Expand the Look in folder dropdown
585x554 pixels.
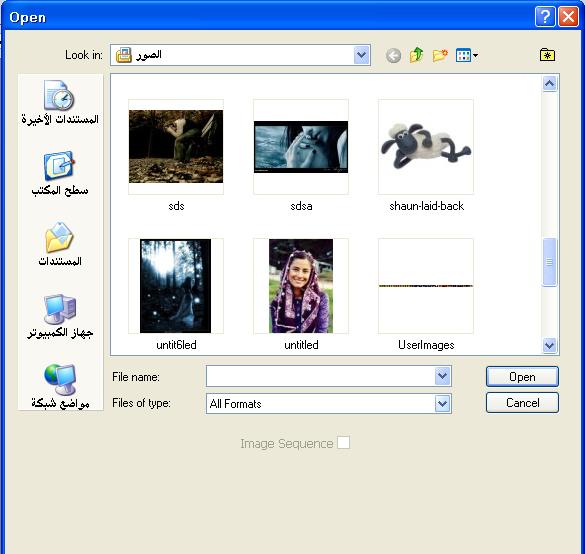pyautogui.click(x=361, y=55)
